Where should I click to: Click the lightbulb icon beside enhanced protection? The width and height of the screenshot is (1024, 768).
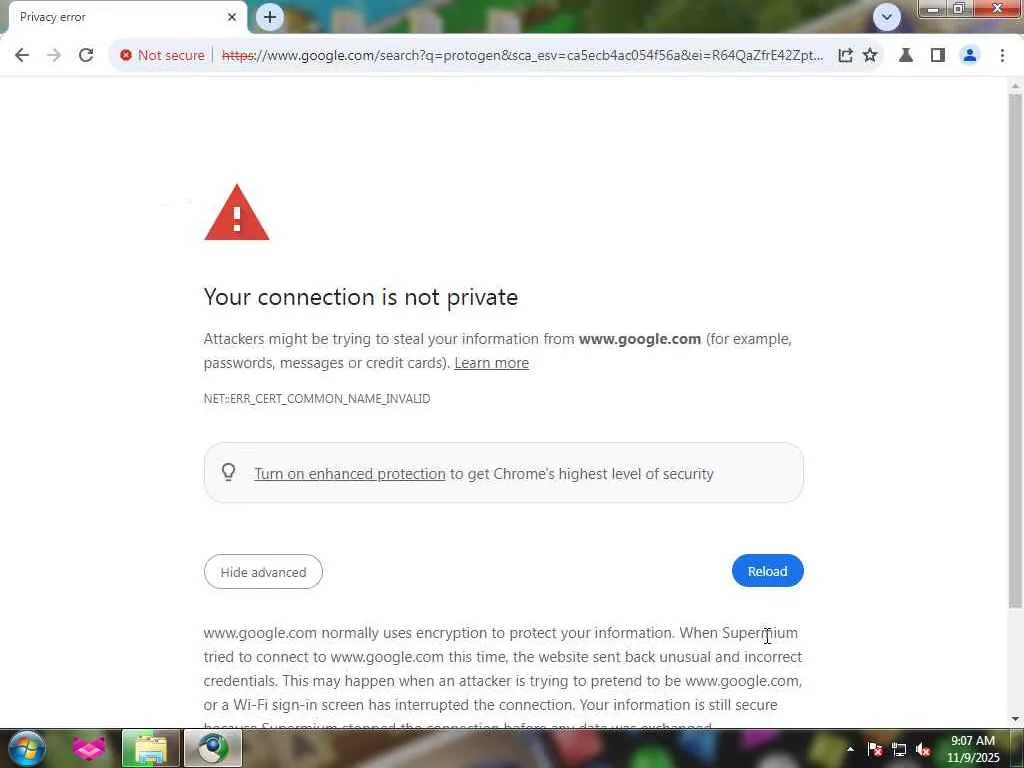(229, 473)
